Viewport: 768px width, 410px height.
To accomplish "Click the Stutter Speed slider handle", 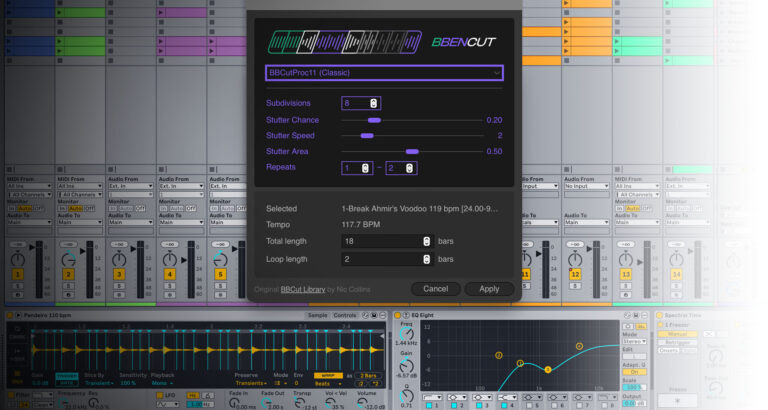I will click(x=367, y=136).
